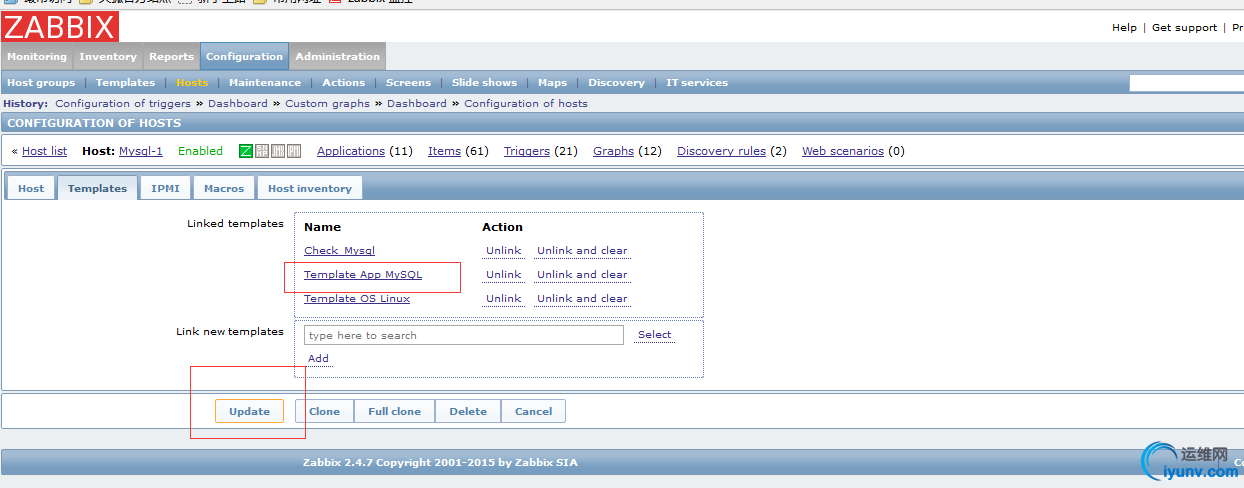Open the Inventory main menu

[x=108, y=57]
